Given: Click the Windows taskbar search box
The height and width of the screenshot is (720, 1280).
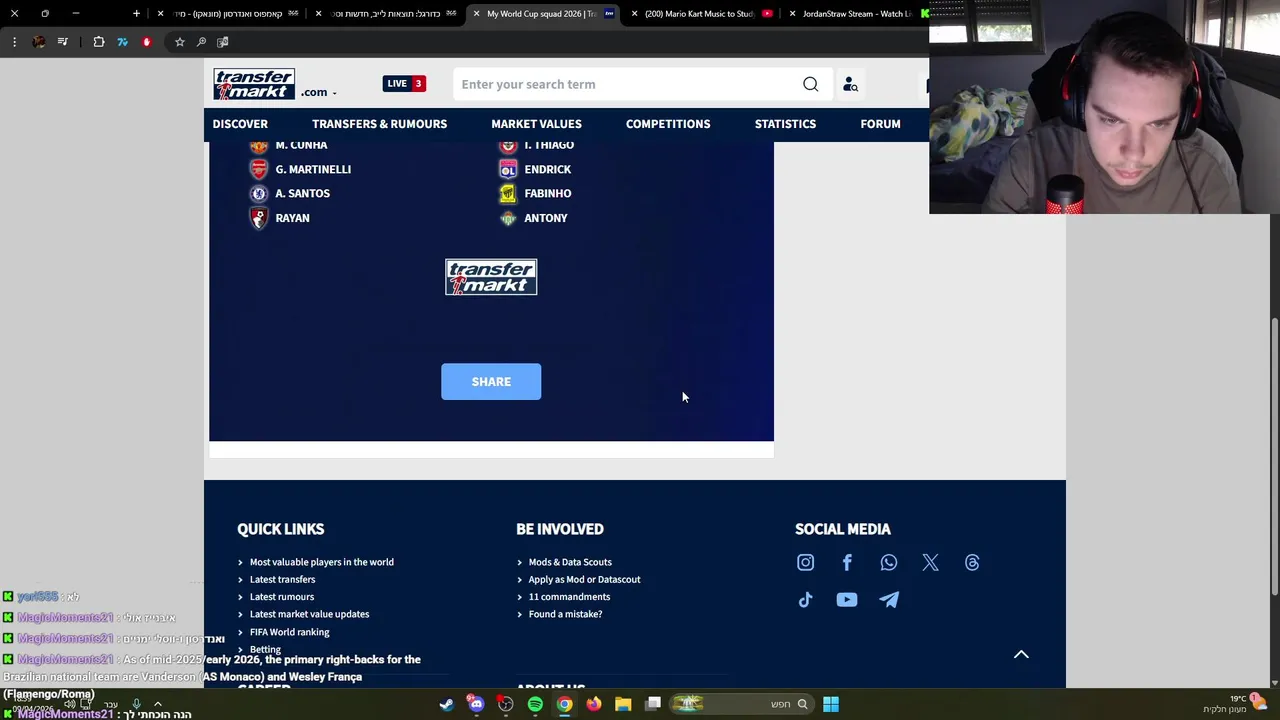Looking at the screenshot, I should click(x=740, y=704).
